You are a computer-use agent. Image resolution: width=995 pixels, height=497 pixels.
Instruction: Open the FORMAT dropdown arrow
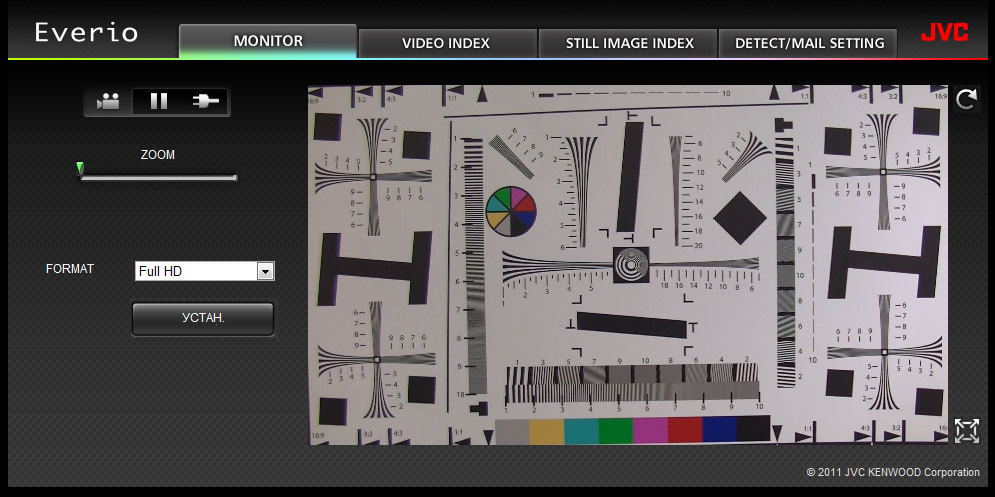[x=265, y=272]
